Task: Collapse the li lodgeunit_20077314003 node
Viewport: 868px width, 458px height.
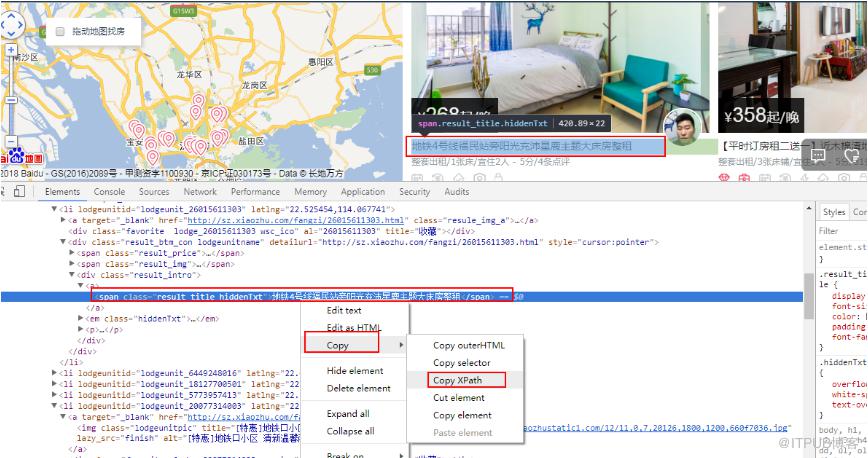Action: 54,406
